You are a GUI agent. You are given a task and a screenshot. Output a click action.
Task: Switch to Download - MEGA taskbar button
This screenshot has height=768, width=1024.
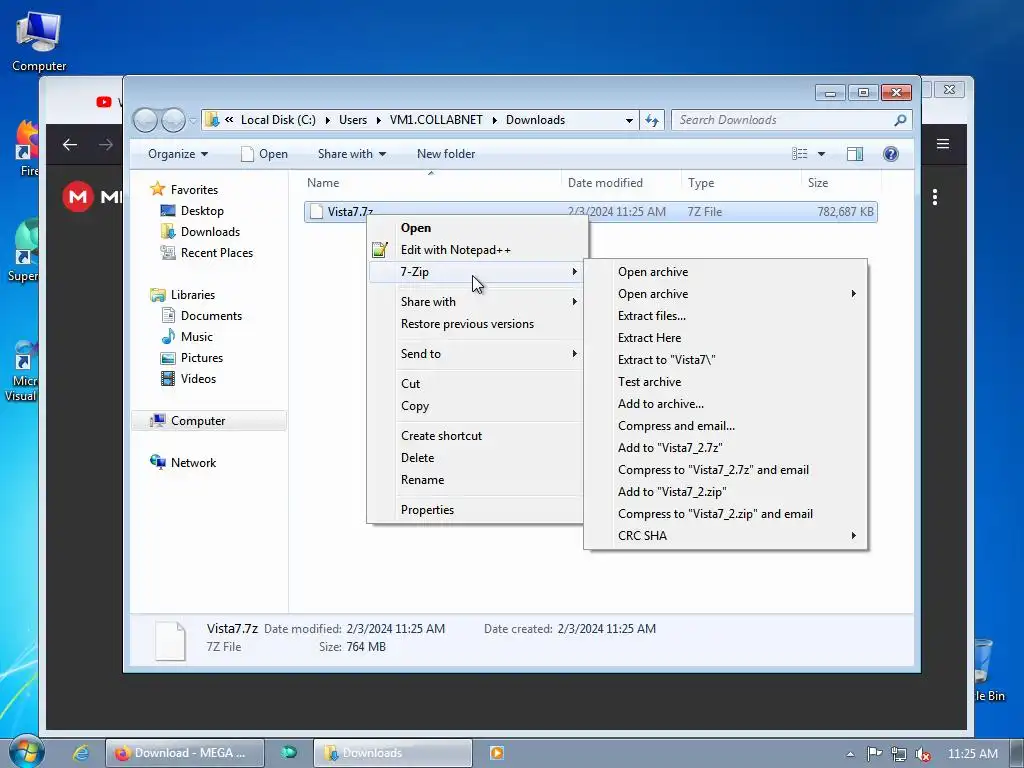185,752
